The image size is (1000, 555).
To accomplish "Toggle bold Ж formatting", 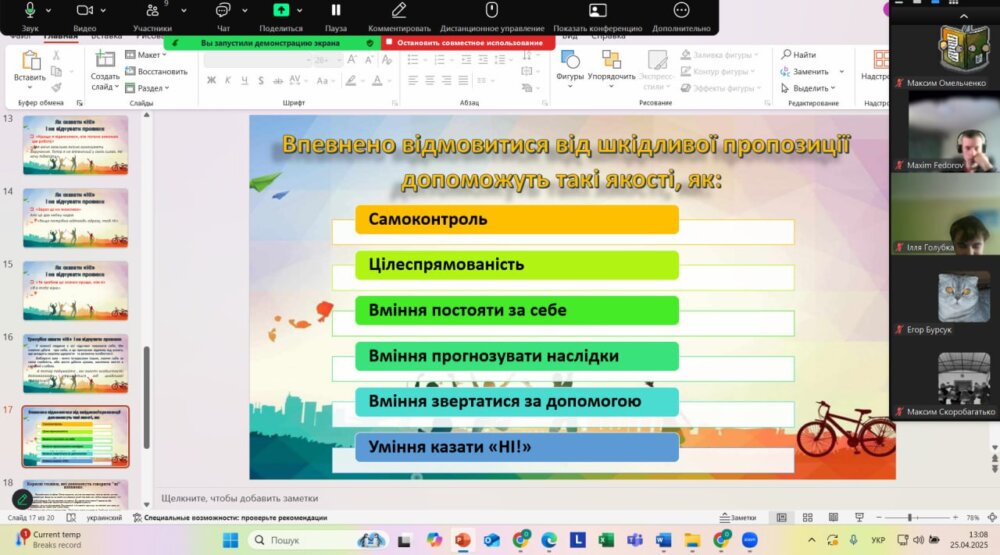I will (x=211, y=80).
